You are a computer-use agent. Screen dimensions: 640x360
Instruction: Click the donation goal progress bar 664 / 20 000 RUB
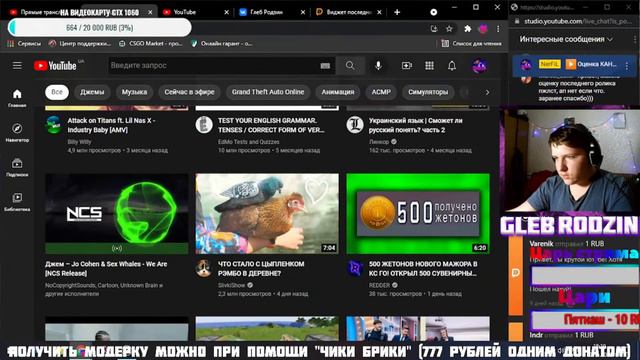coord(100,28)
